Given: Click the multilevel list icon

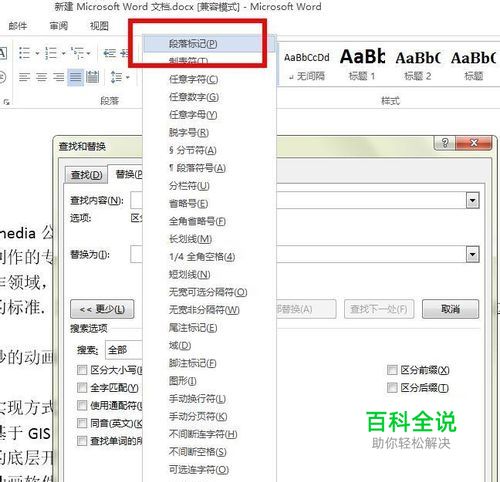Looking at the screenshot, I should click(77, 53).
